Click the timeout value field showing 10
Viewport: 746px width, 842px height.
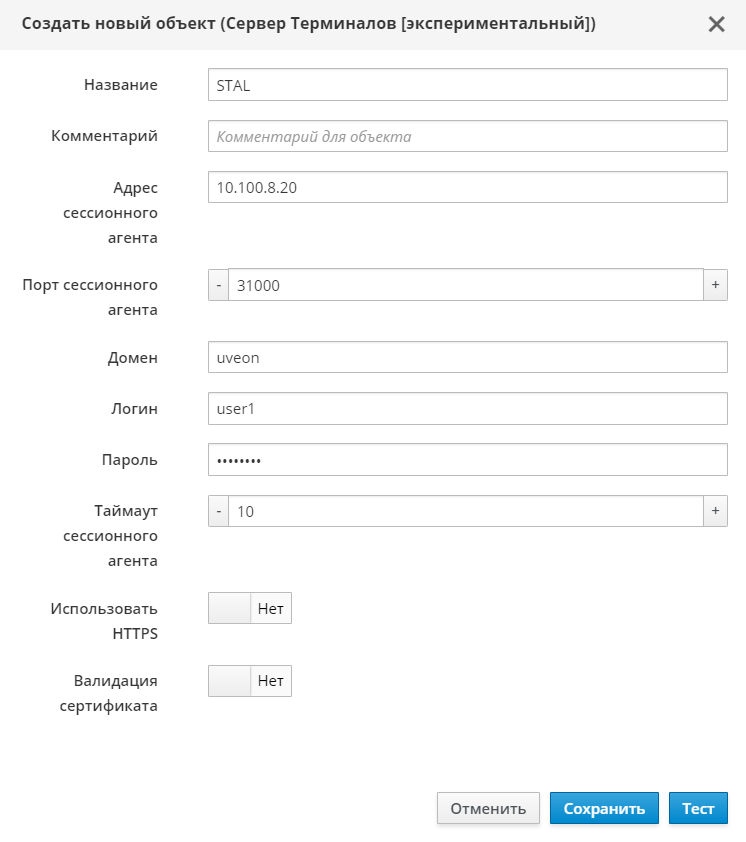point(465,511)
